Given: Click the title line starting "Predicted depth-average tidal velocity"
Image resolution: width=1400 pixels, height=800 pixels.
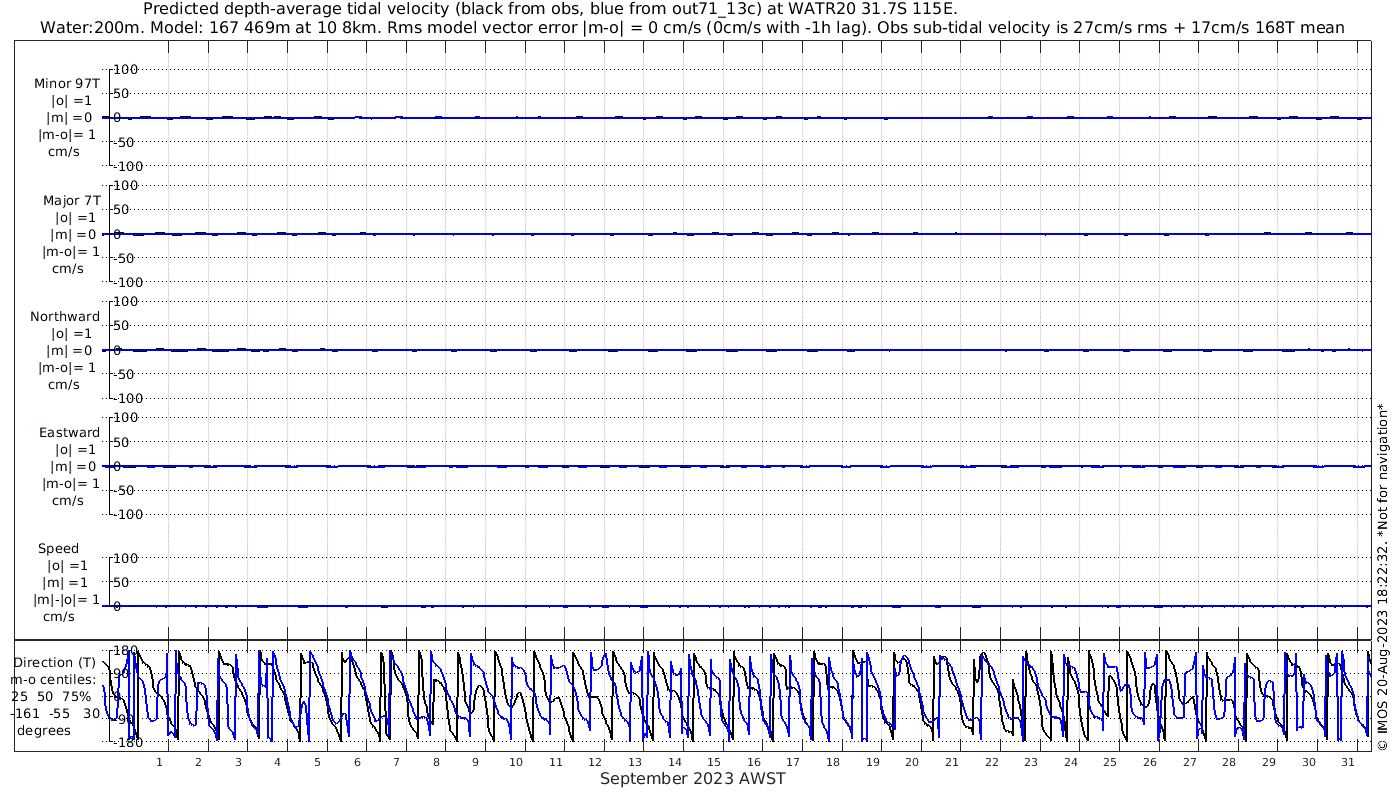Looking at the screenshot, I should 550,9.
